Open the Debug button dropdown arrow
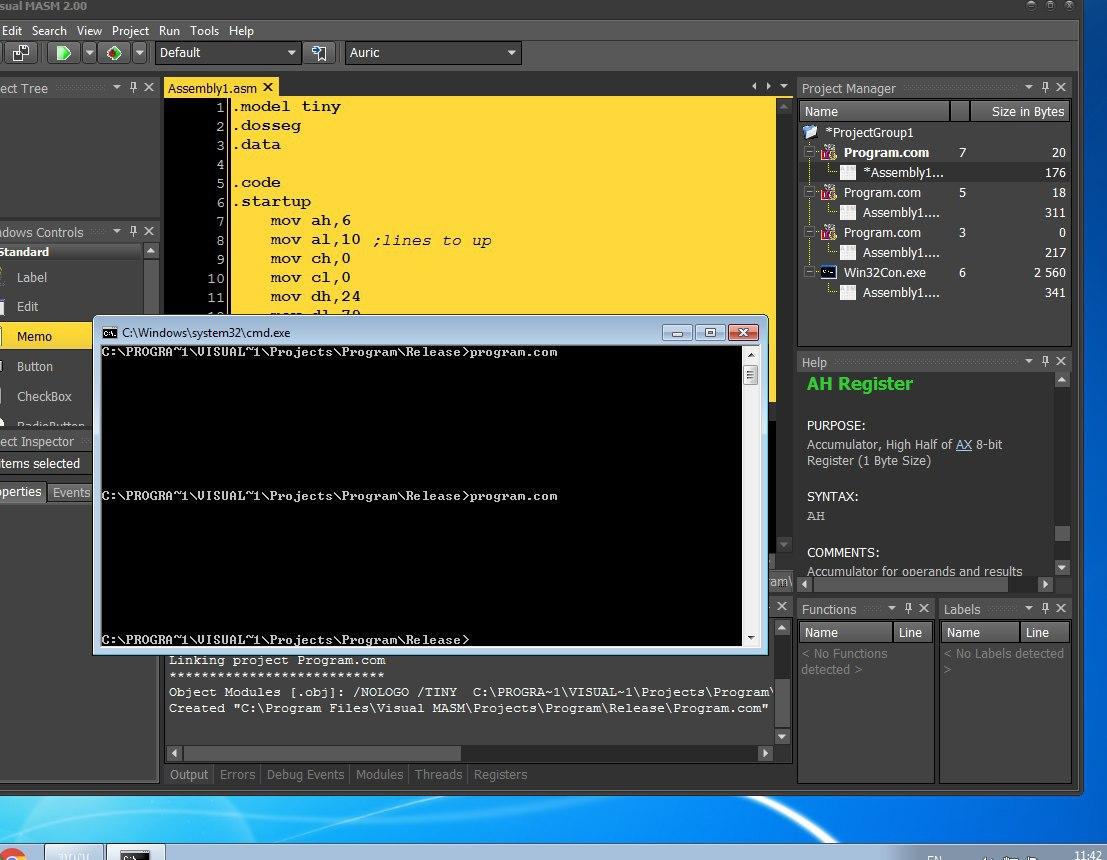 [x=139, y=53]
